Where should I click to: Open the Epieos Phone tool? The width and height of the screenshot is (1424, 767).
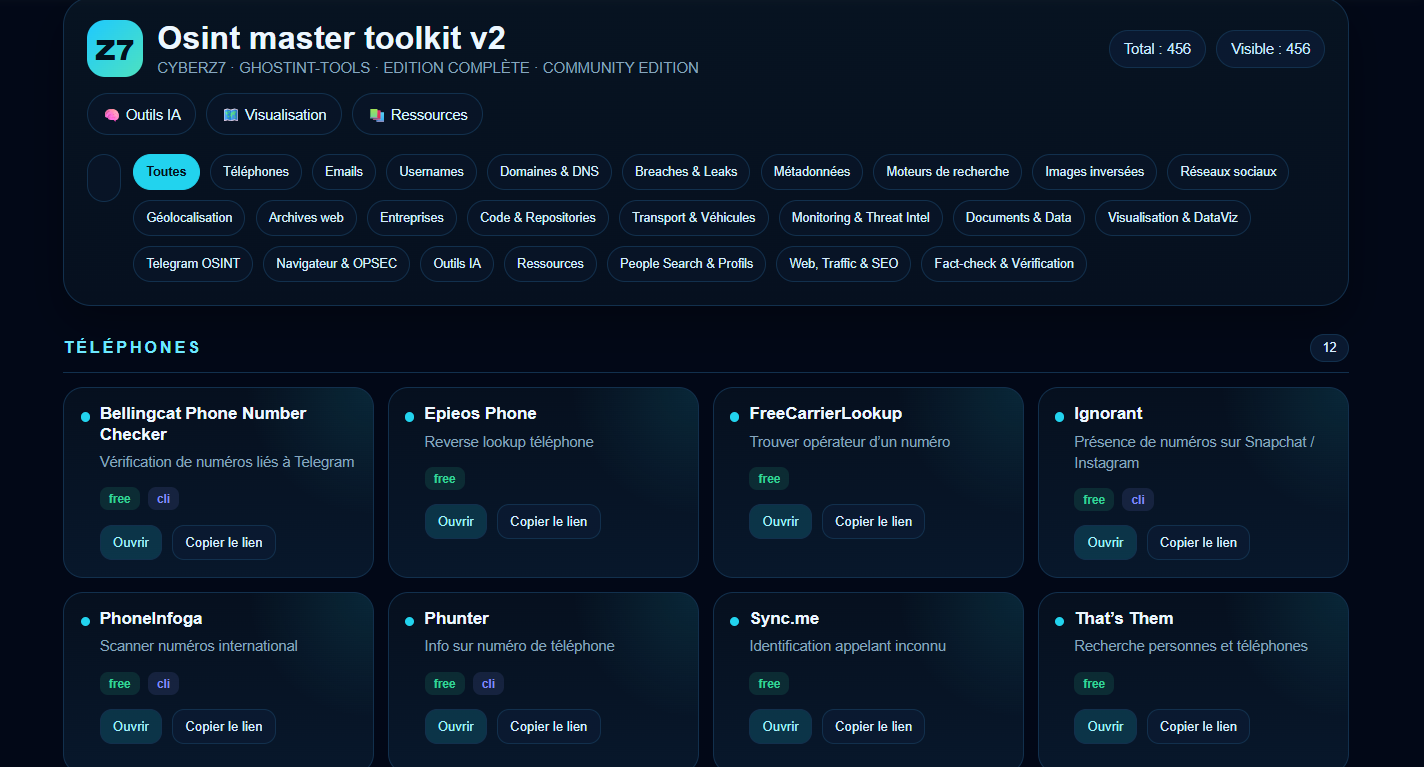455,522
